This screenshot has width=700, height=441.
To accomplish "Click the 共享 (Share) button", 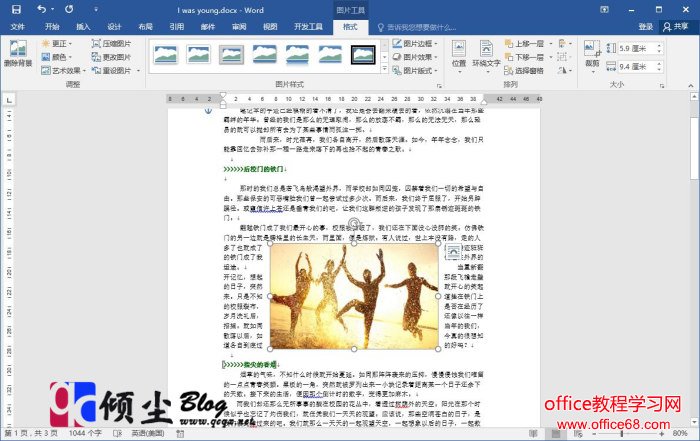I will pos(676,27).
